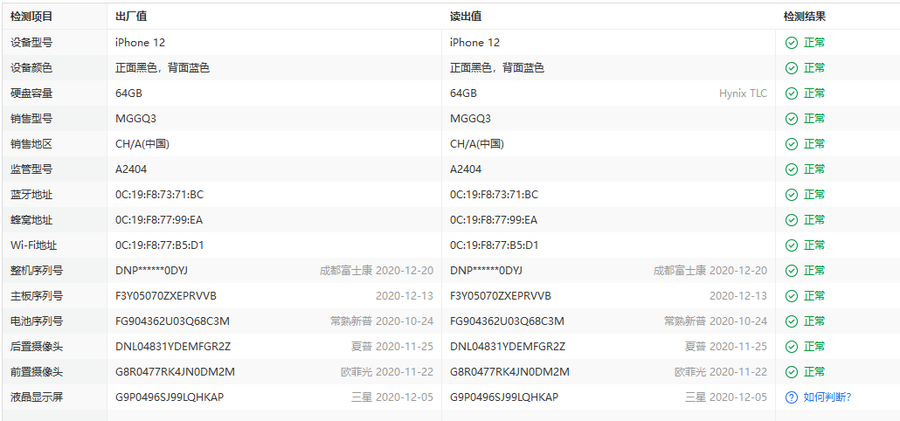The height and width of the screenshot is (421, 900).
Task: Click factory value MGGQ3
Action: pos(136,118)
